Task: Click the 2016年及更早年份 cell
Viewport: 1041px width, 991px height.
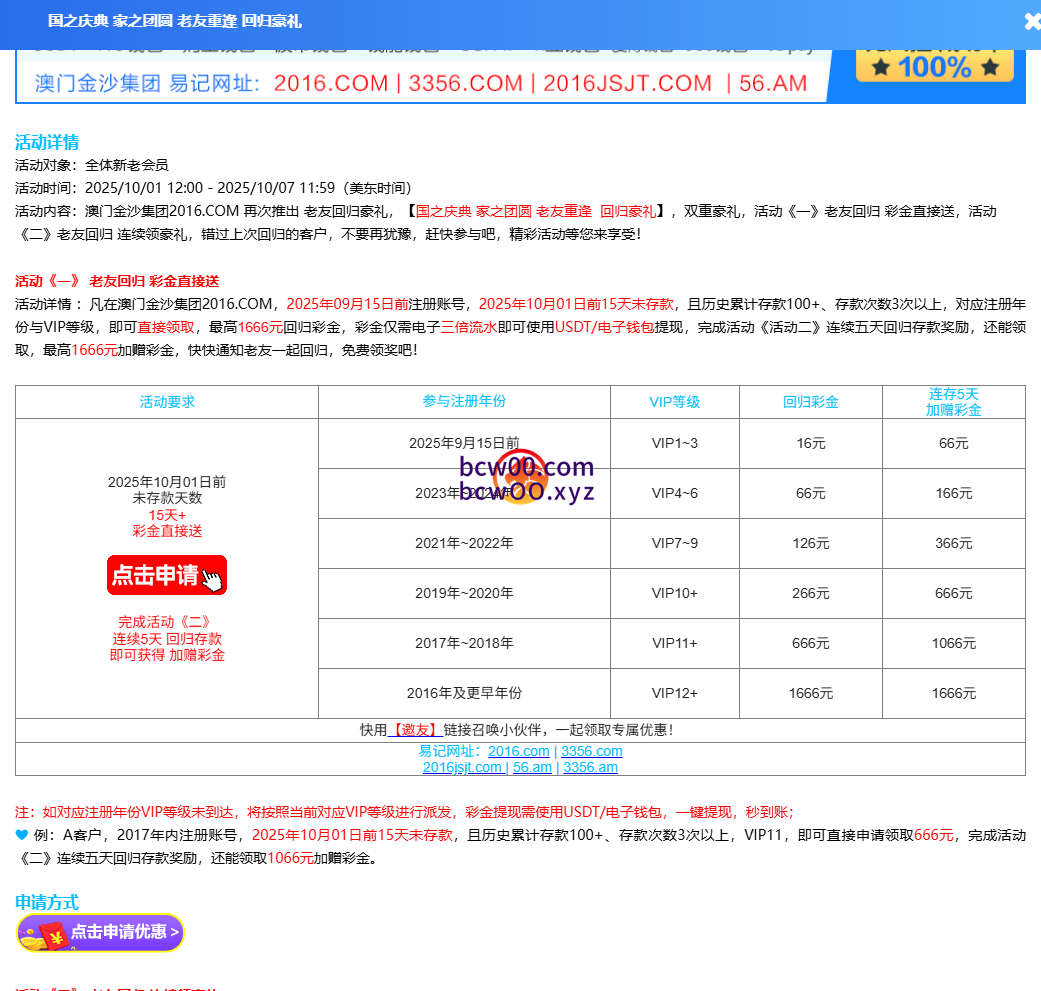Action: [464, 694]
